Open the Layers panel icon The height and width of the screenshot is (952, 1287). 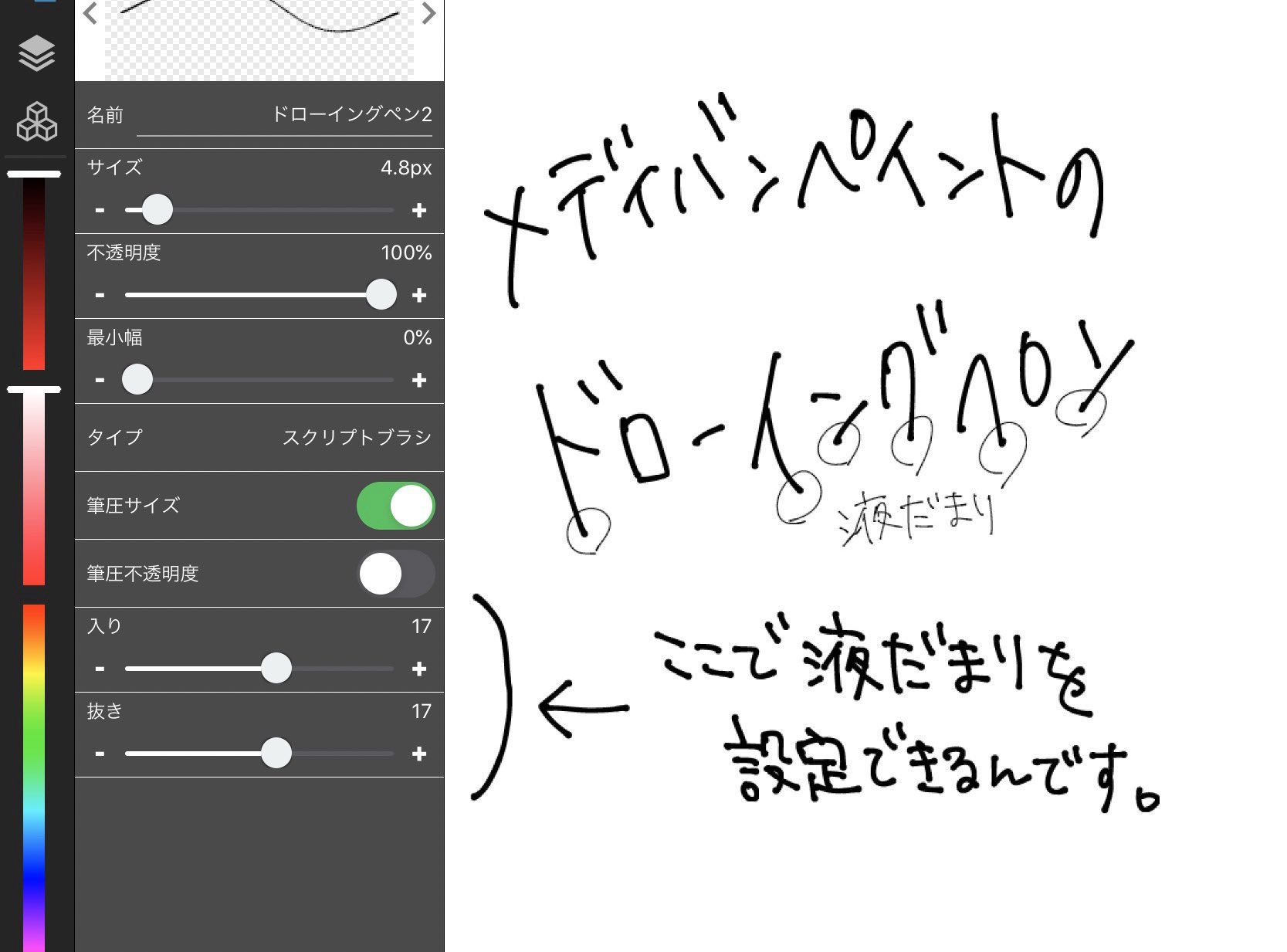click(x=36, y=53)
